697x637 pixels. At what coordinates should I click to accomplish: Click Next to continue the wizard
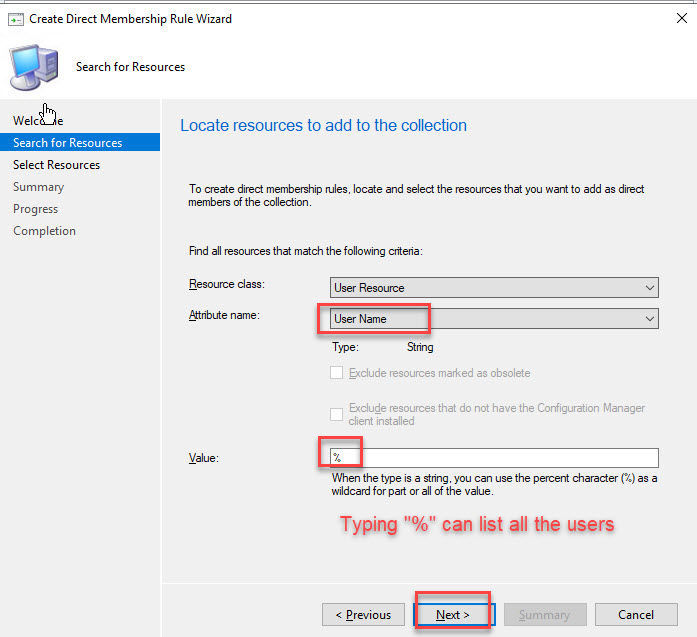[x=453, y=614]
